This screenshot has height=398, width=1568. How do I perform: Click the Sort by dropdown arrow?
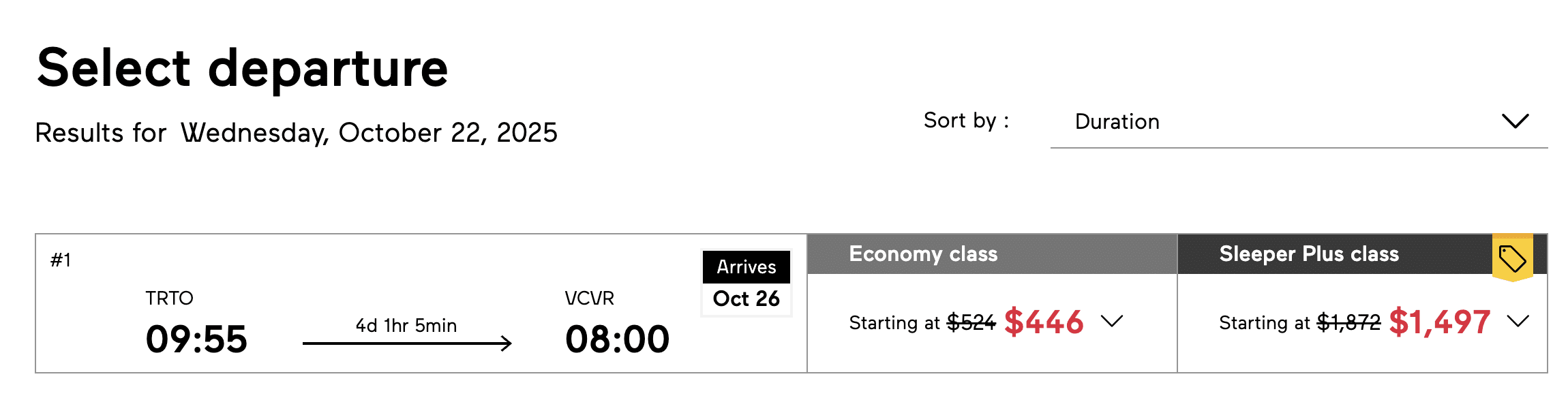[1515, 121]
